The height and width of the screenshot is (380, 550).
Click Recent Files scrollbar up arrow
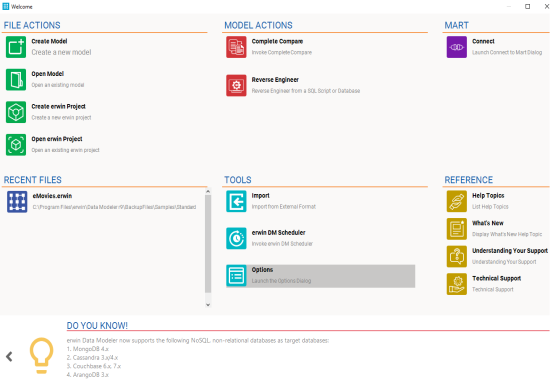(x=208, y=192)
